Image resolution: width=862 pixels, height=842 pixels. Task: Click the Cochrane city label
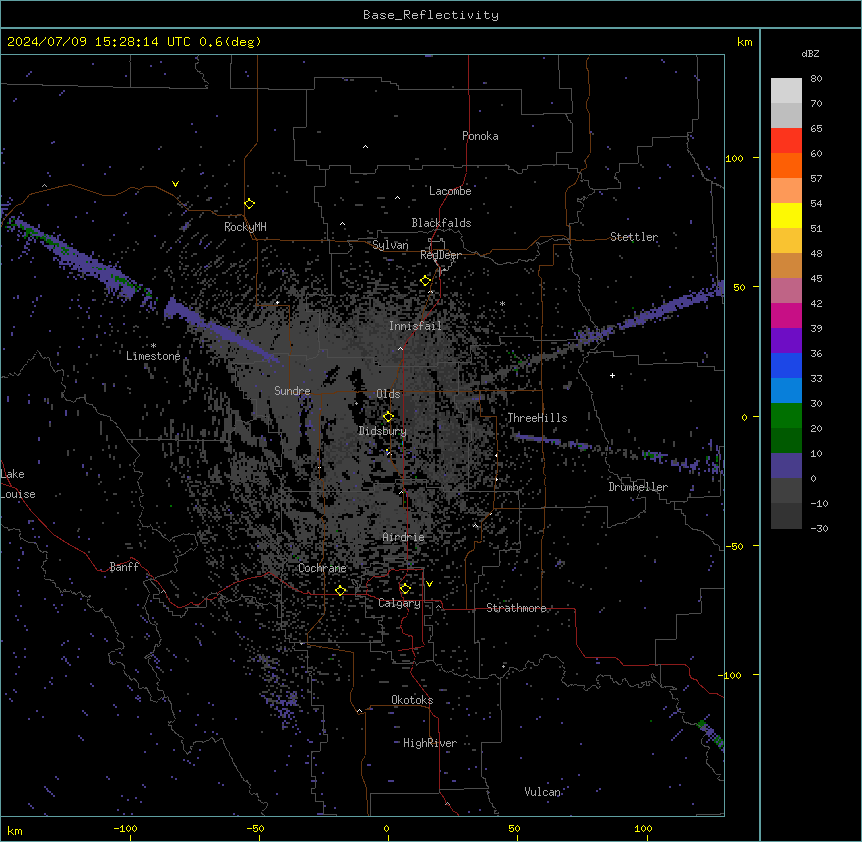click(x=322, y=568)
